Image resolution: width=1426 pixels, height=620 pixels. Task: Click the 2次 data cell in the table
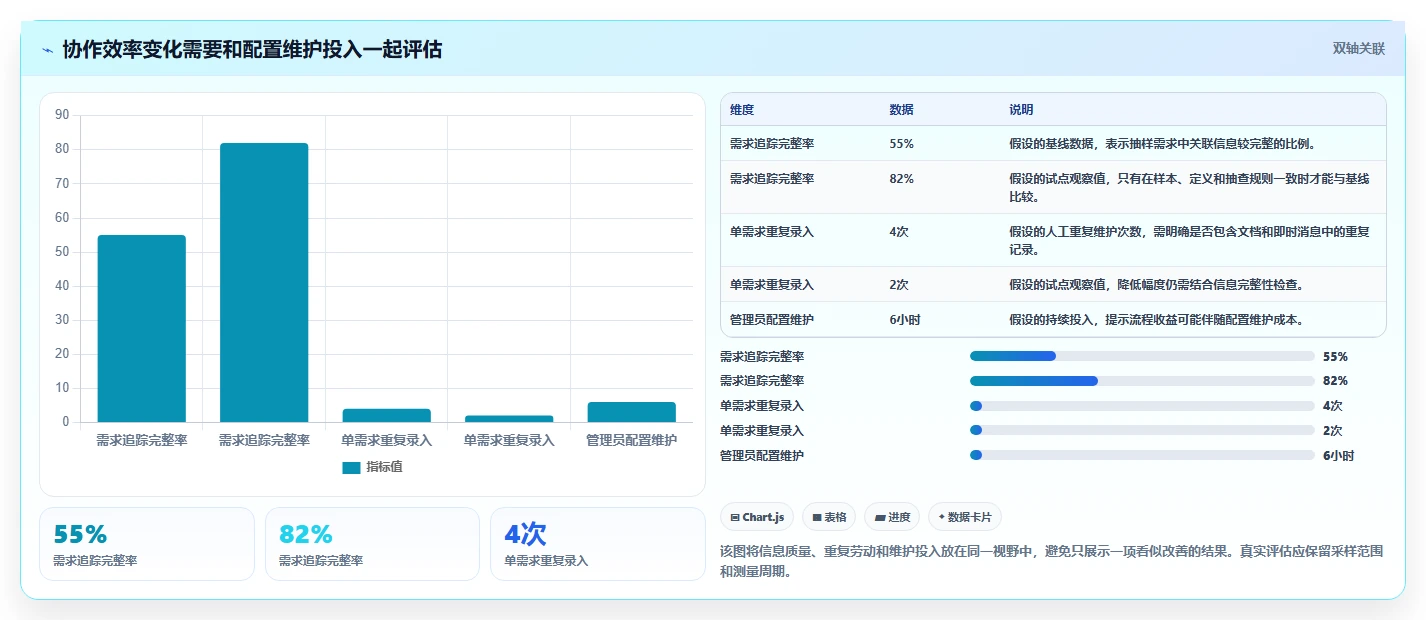tap(899, 285)
